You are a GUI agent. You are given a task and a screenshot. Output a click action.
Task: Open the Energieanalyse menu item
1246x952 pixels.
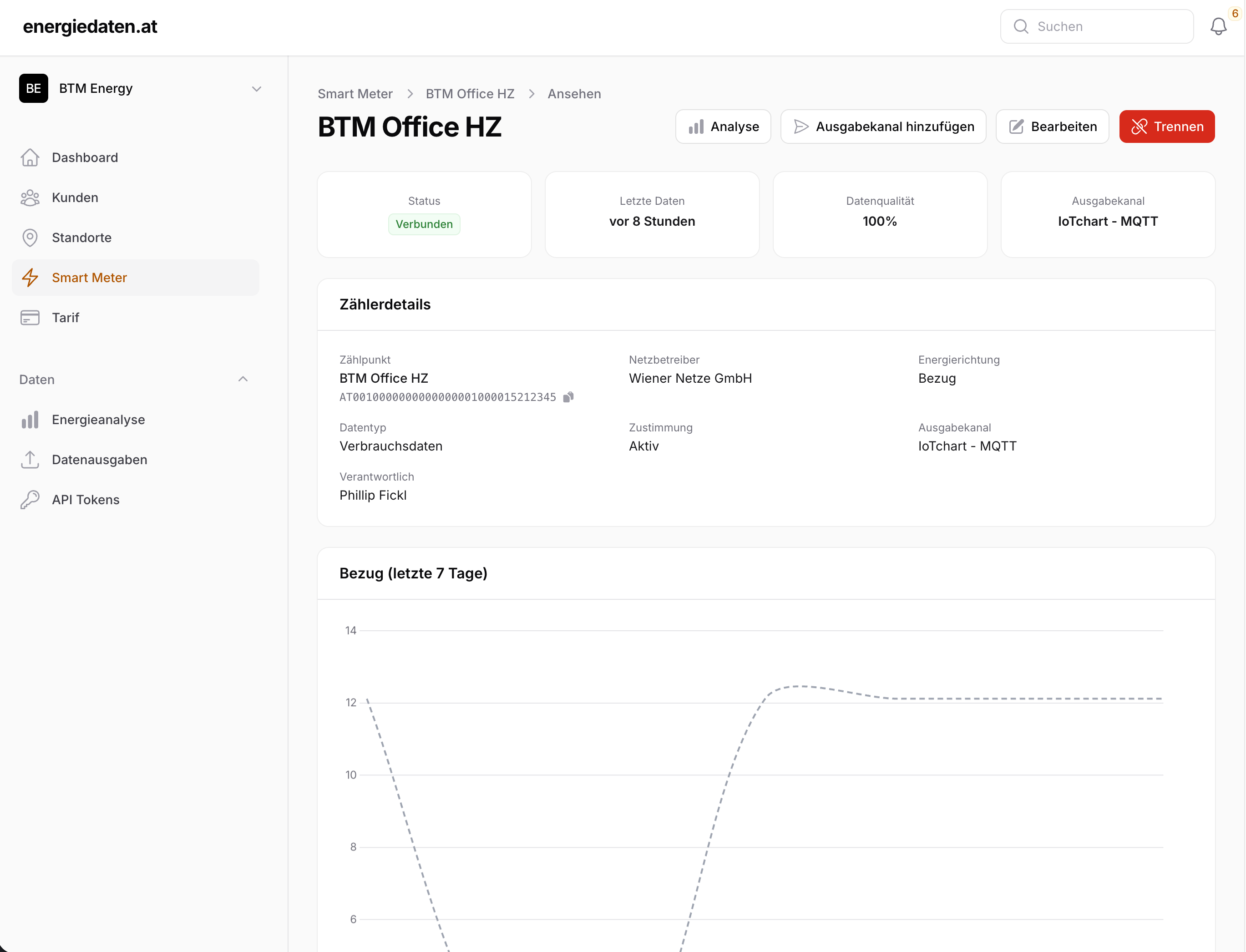click(x=98, y=420)
